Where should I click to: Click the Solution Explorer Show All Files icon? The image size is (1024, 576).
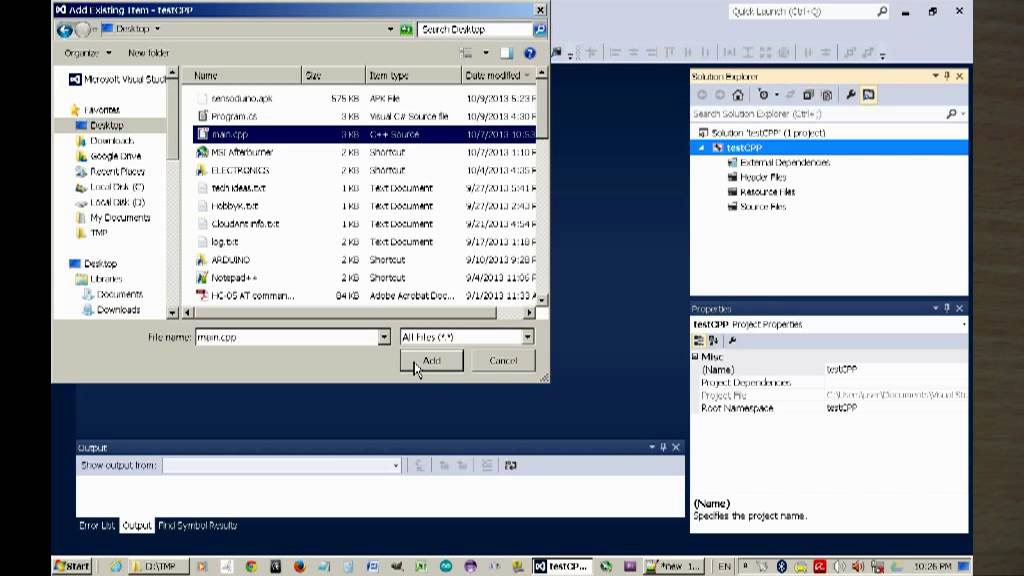[827, 95]
